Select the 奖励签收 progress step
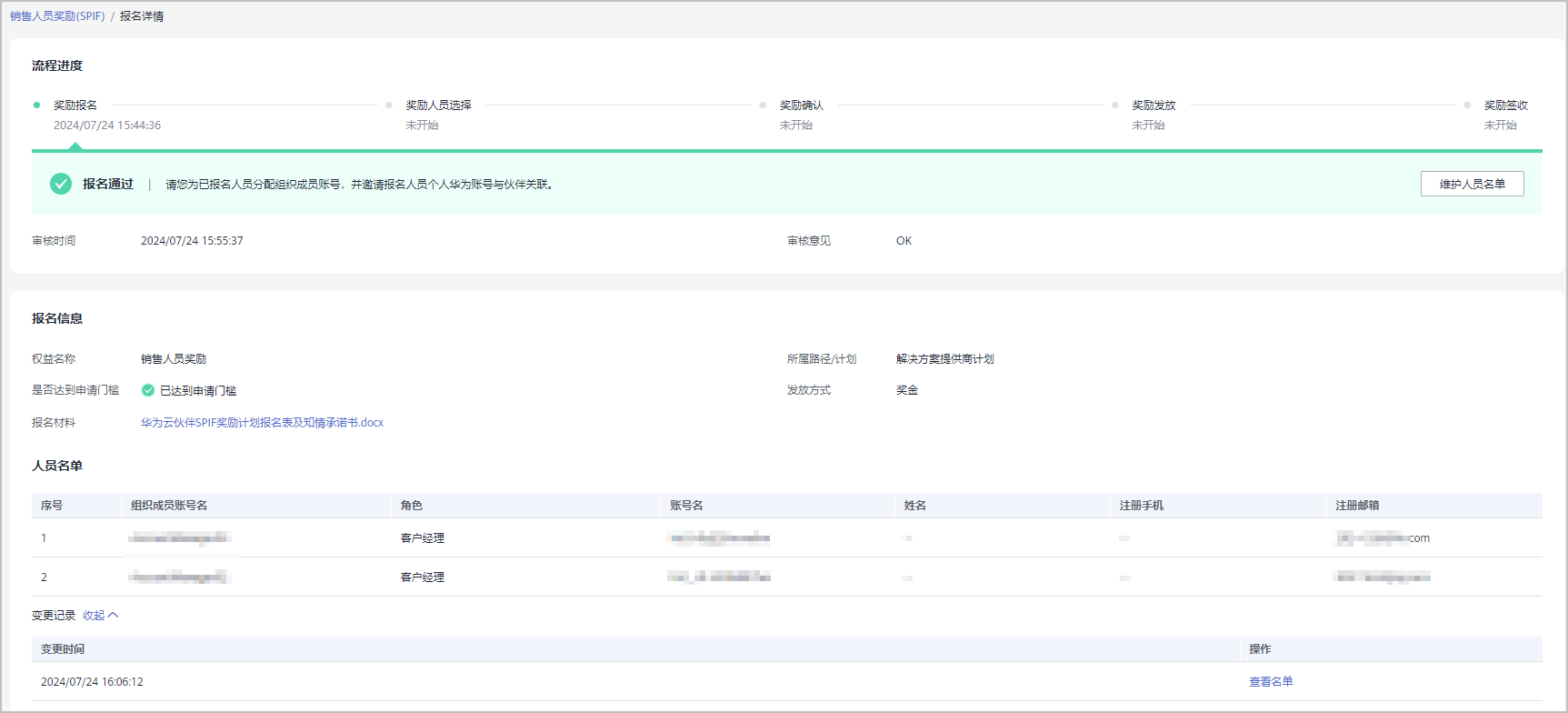 (x=1505, y=105)
